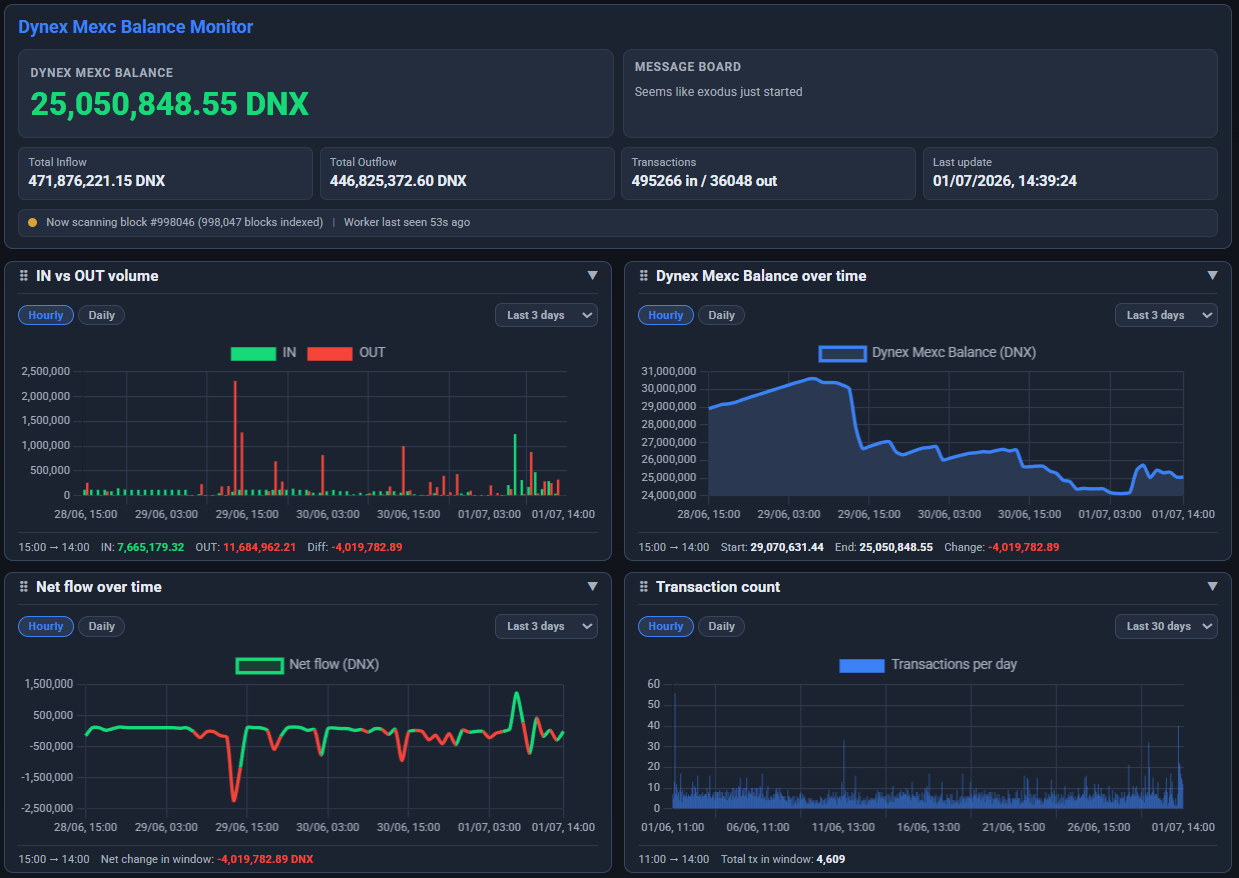Click the Total Inflow value 471,876,221.15 DNX
1239x878 pixels.
pos(97,181)
